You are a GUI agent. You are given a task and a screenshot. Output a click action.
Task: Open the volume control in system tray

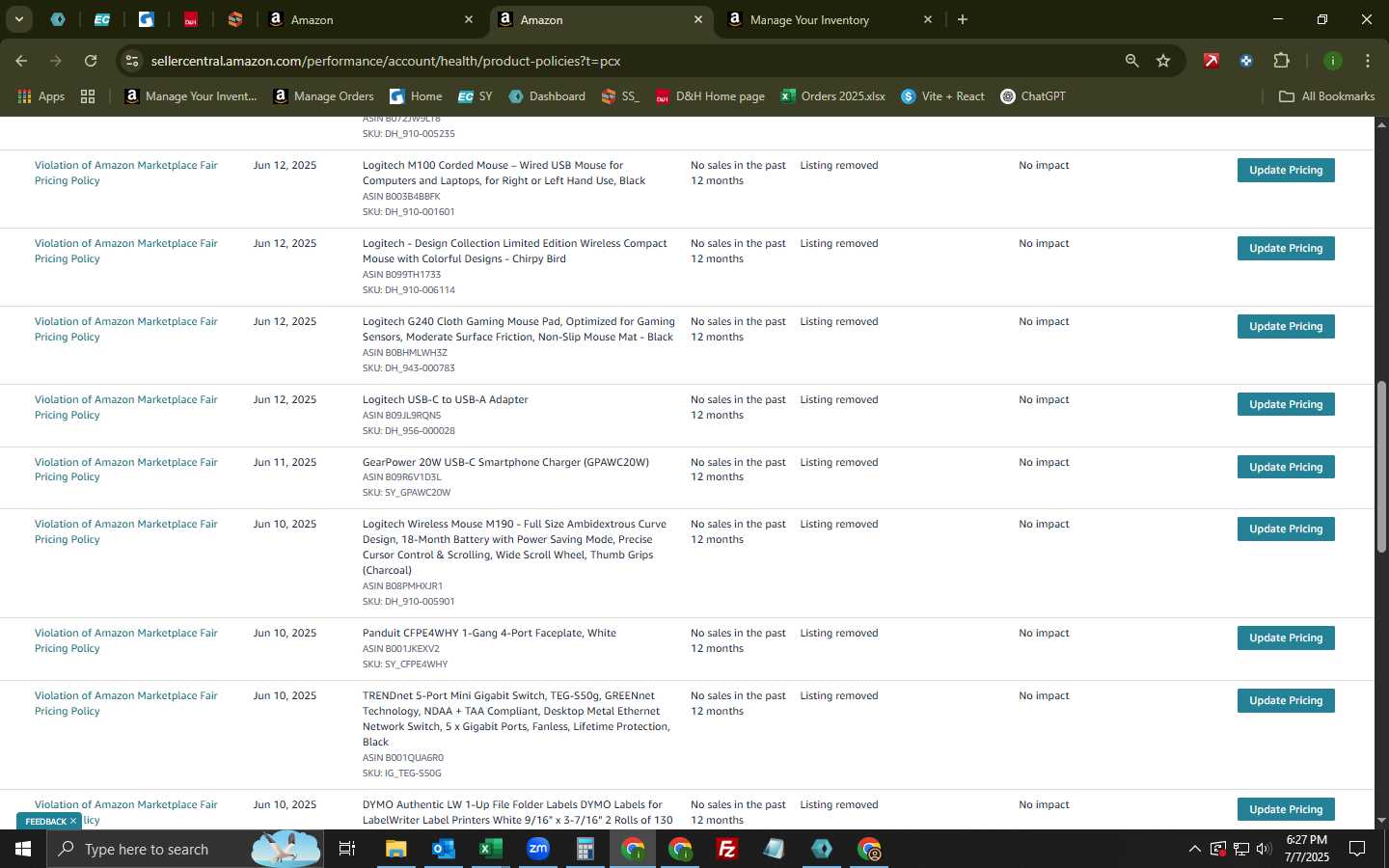pyautogui.click(x=1264, y=849)
